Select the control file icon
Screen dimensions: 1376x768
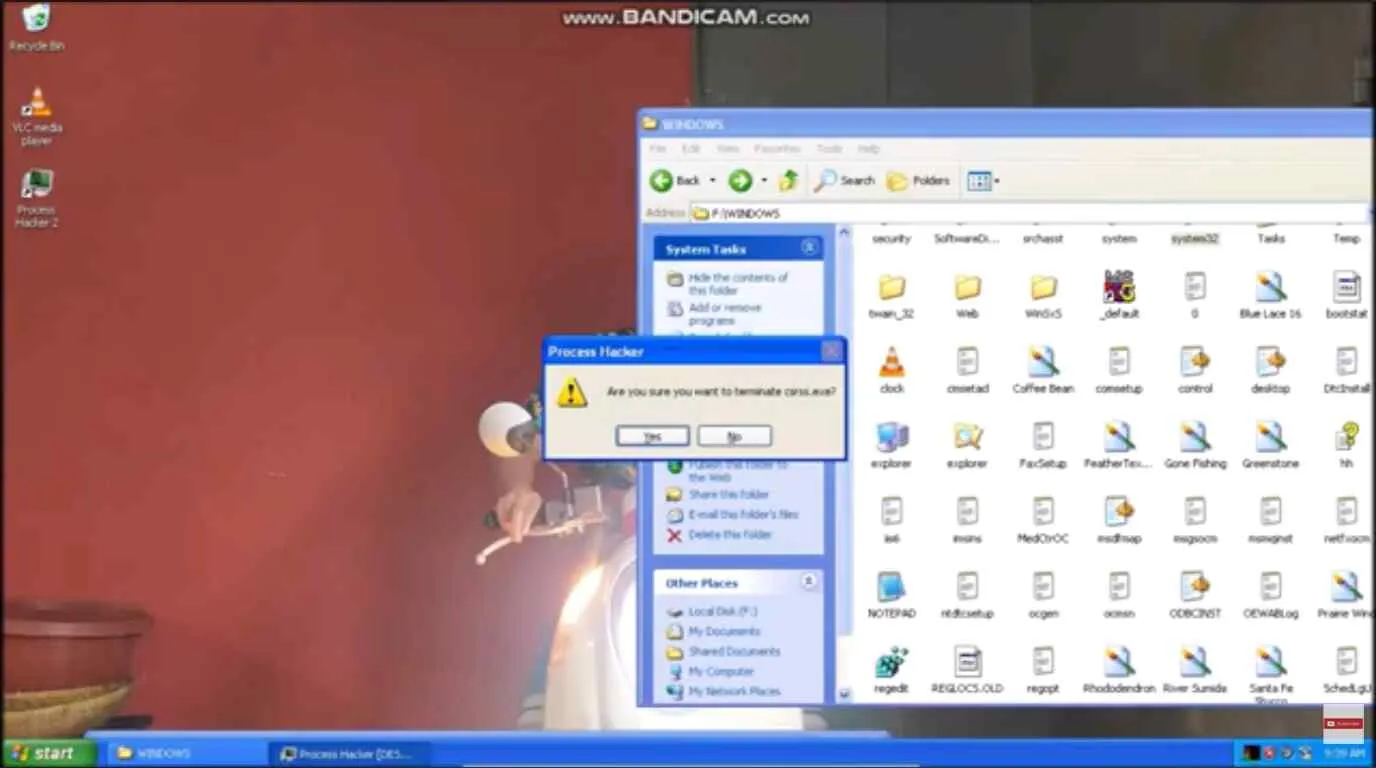[1195, 371]
